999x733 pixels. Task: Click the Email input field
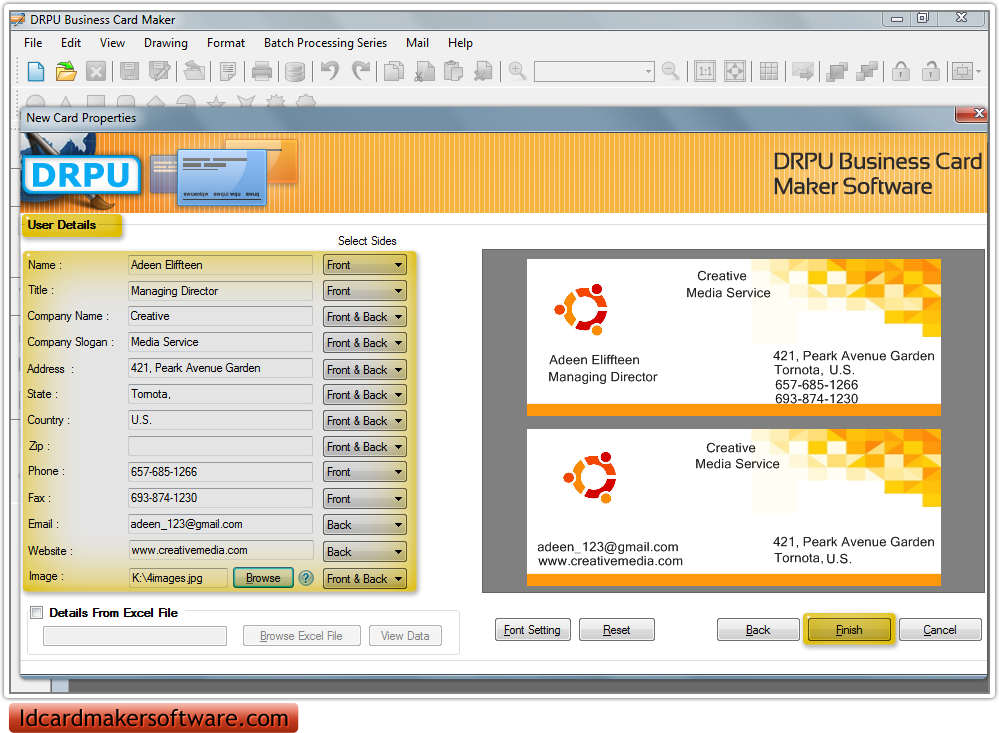tap(220, 524)
